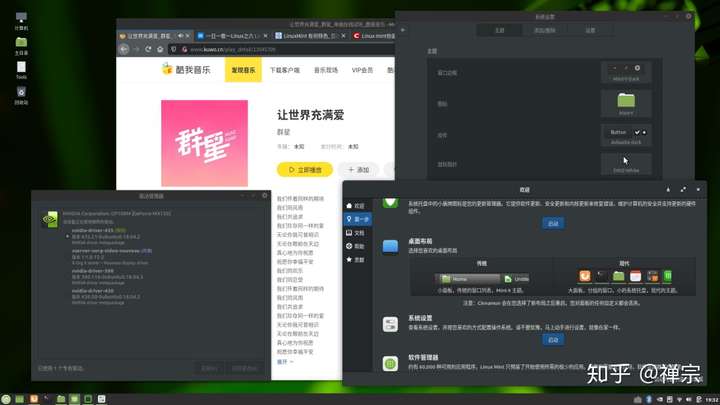The image size is (720, 405).
Task: Close the 一日一歌 browser tab
Action: [x=265, y=36]
